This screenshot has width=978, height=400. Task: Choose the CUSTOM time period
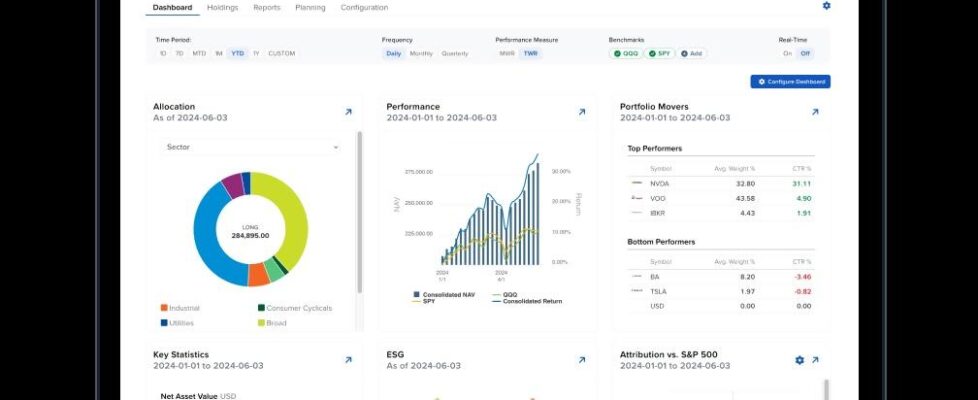282,53
